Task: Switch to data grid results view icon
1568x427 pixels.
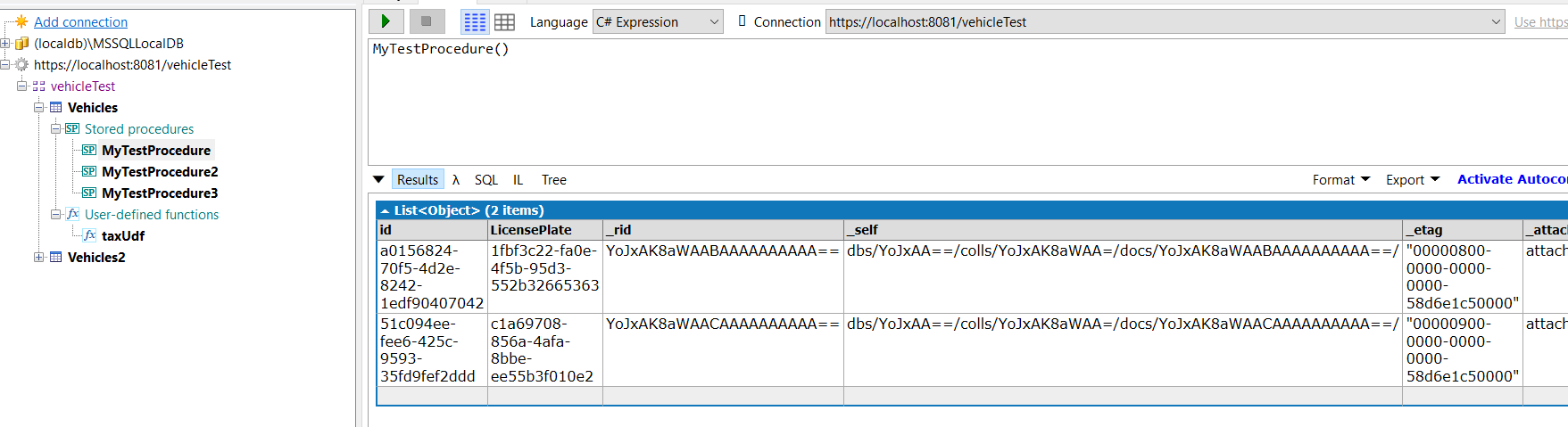Action: [x=504, y=21]
